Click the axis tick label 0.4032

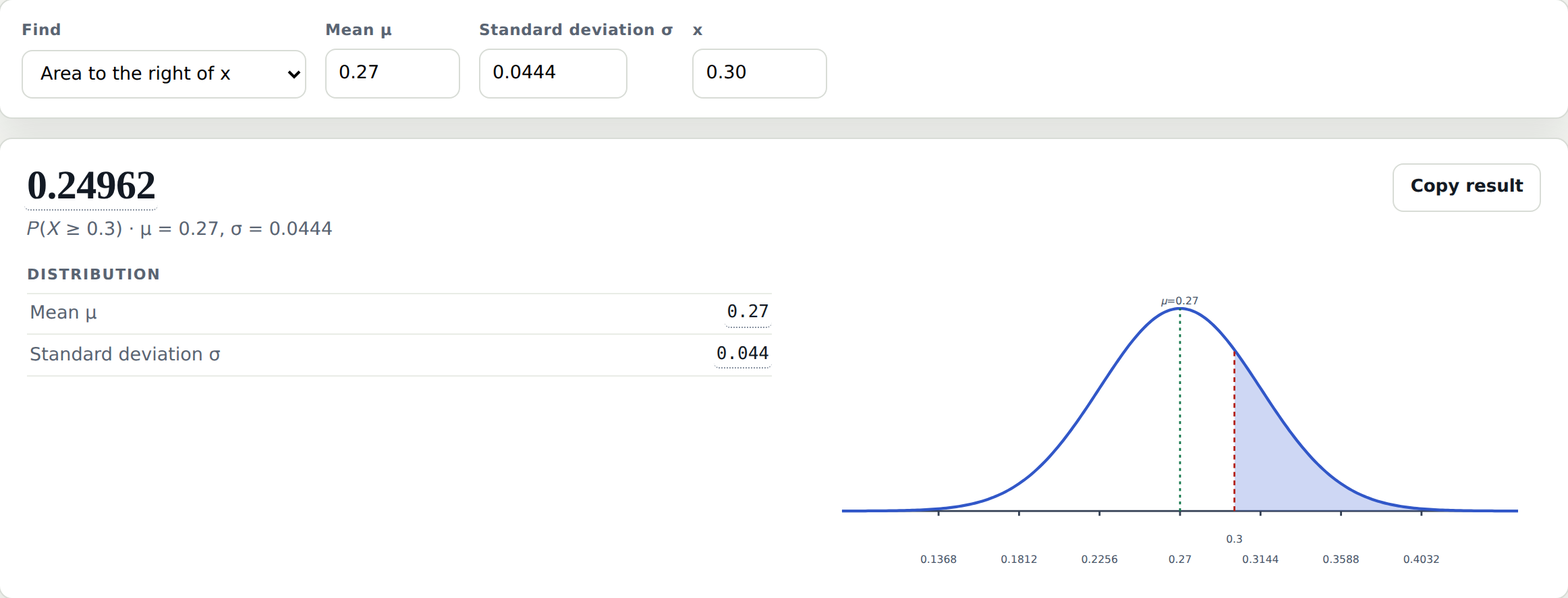pyautogui.click(x=1421, y=559)
